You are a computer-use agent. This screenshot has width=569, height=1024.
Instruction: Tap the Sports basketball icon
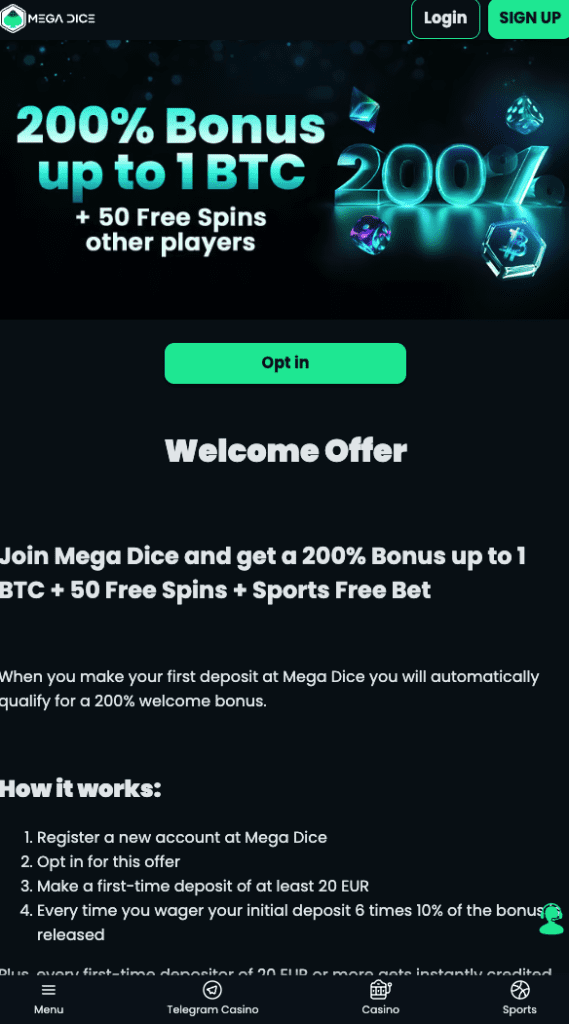coord(520,990)
